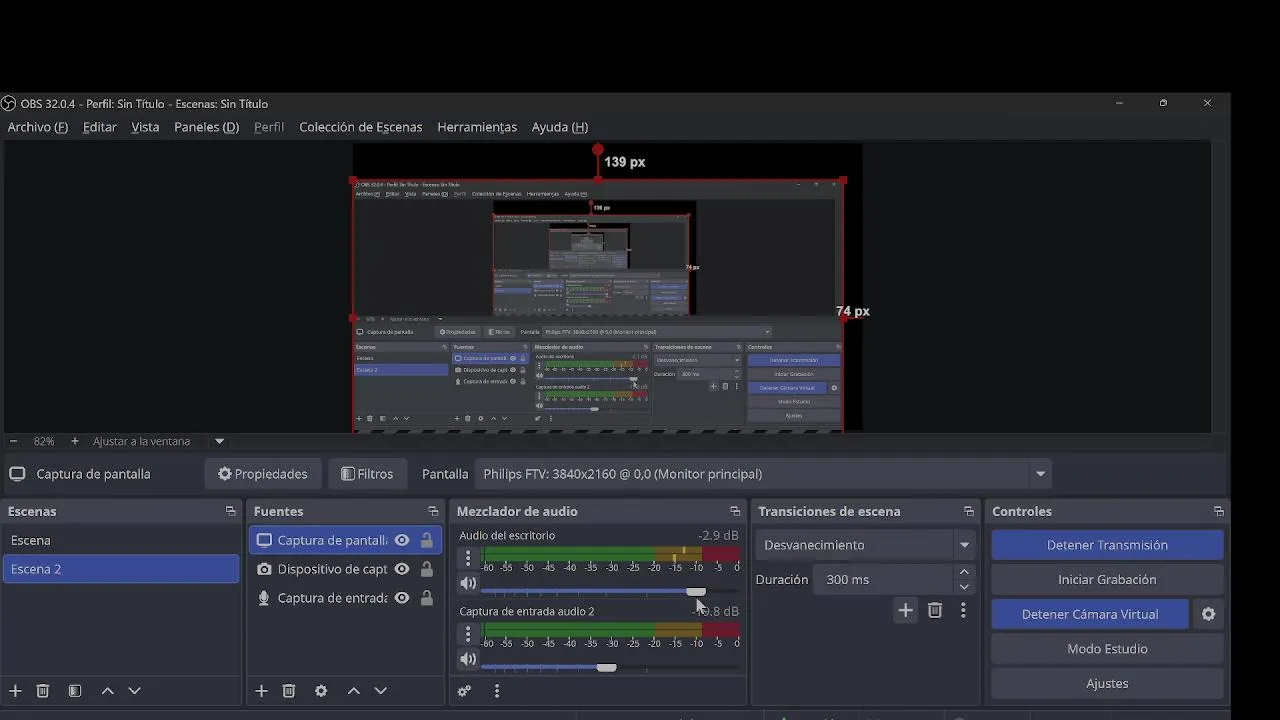Click Ajustar a la ventana label
The width and height of the screenshot is (1280, 720).
coord(141,441)
